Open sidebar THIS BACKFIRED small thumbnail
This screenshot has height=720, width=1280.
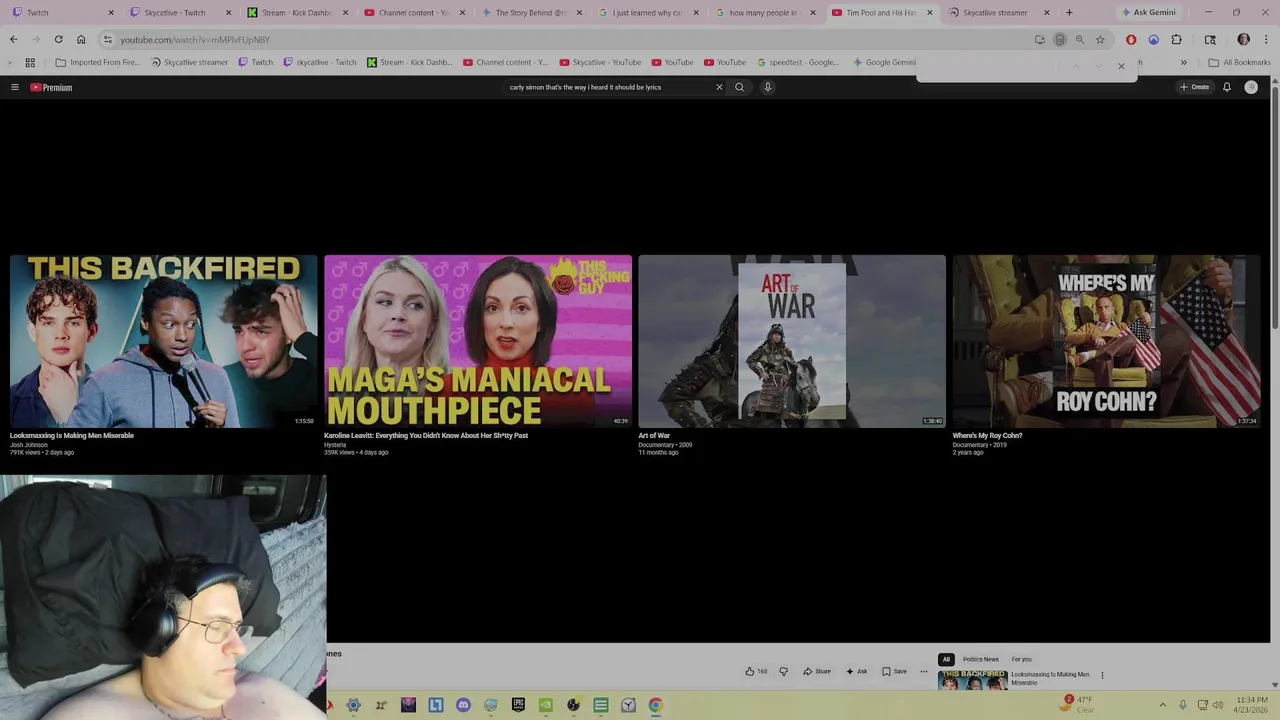[x=972, y=680]
